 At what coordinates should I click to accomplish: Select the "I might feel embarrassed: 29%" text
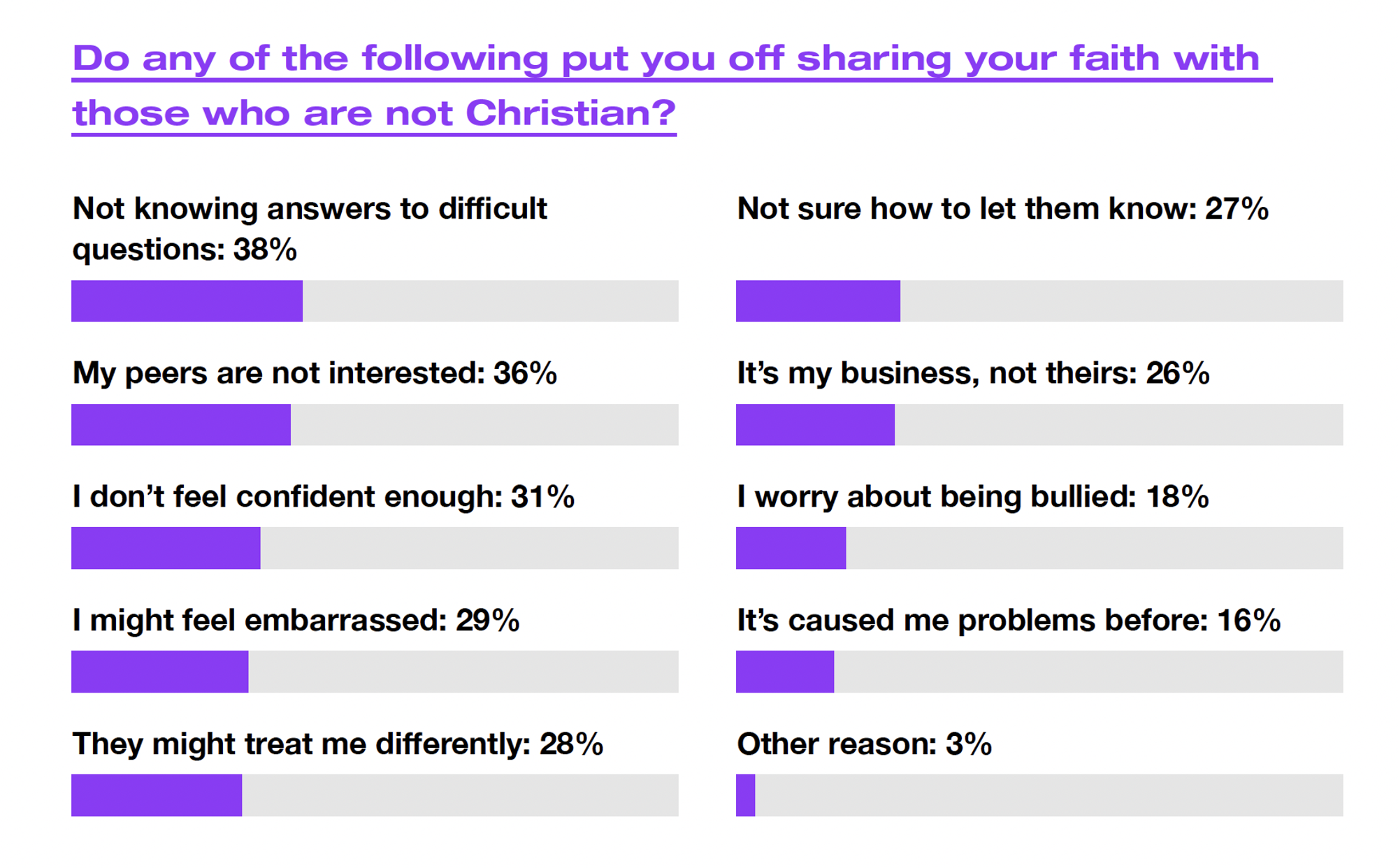296,621
